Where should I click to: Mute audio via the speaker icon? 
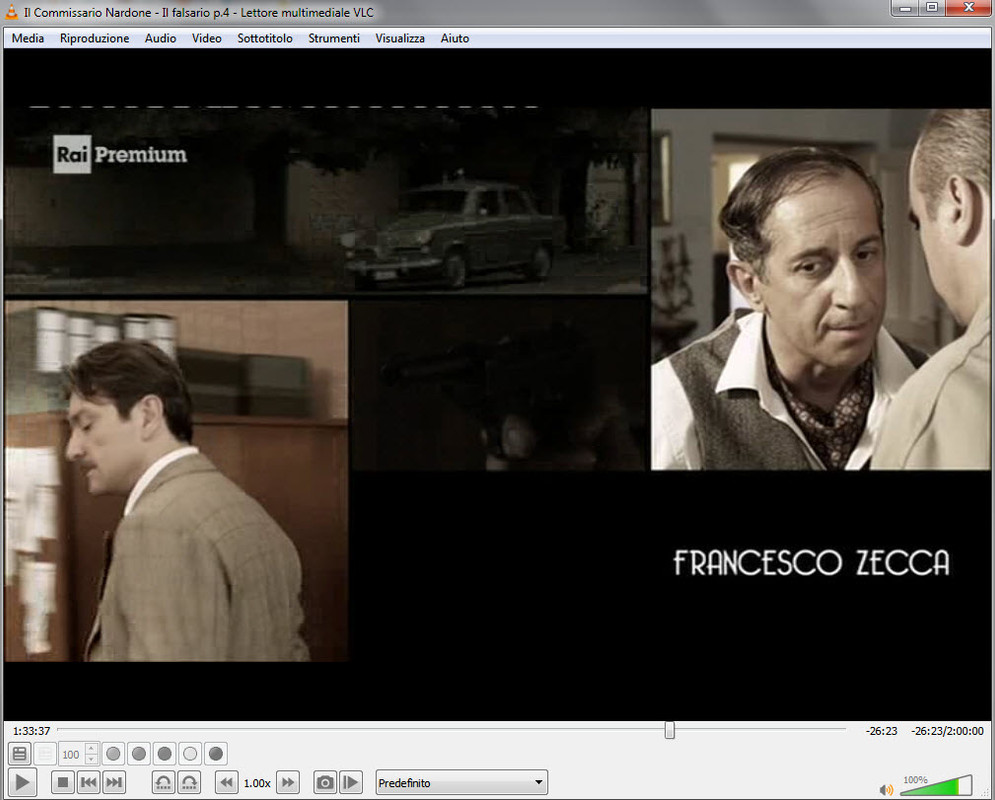tap(886, 789)
